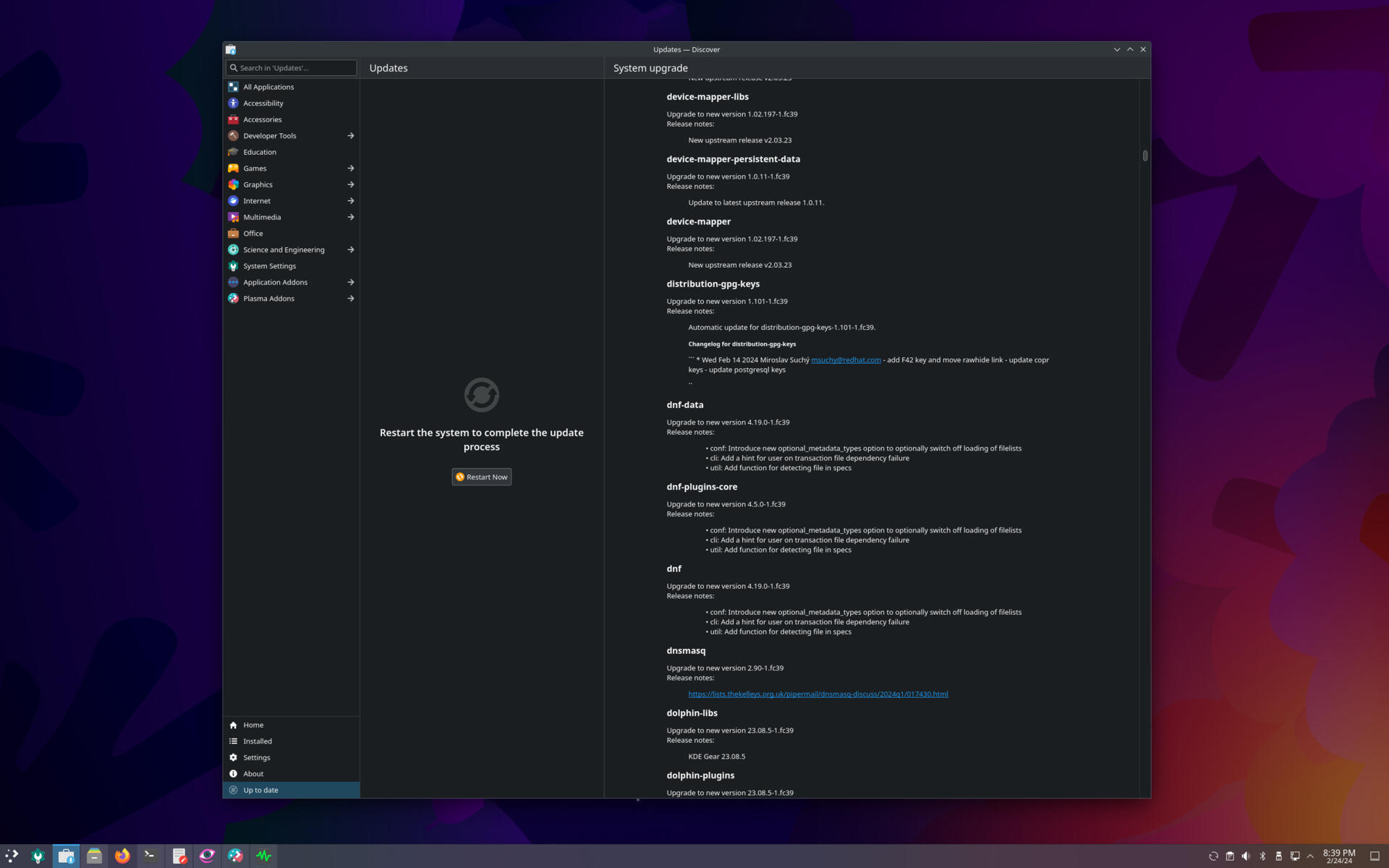1389x868 pixels.
Task: Expand the Application Addons arrow
Action: coord(351,282)
